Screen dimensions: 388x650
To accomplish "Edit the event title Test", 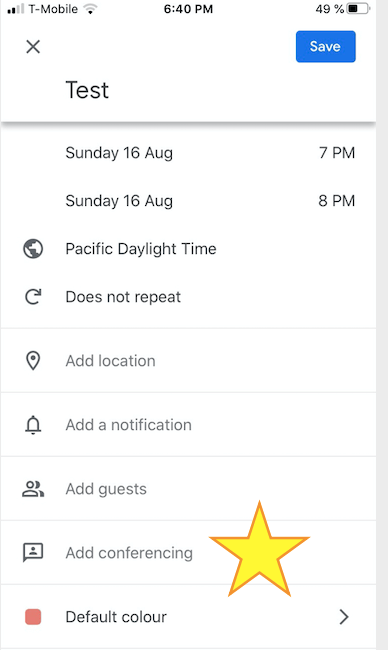I will tap(87, 90).
